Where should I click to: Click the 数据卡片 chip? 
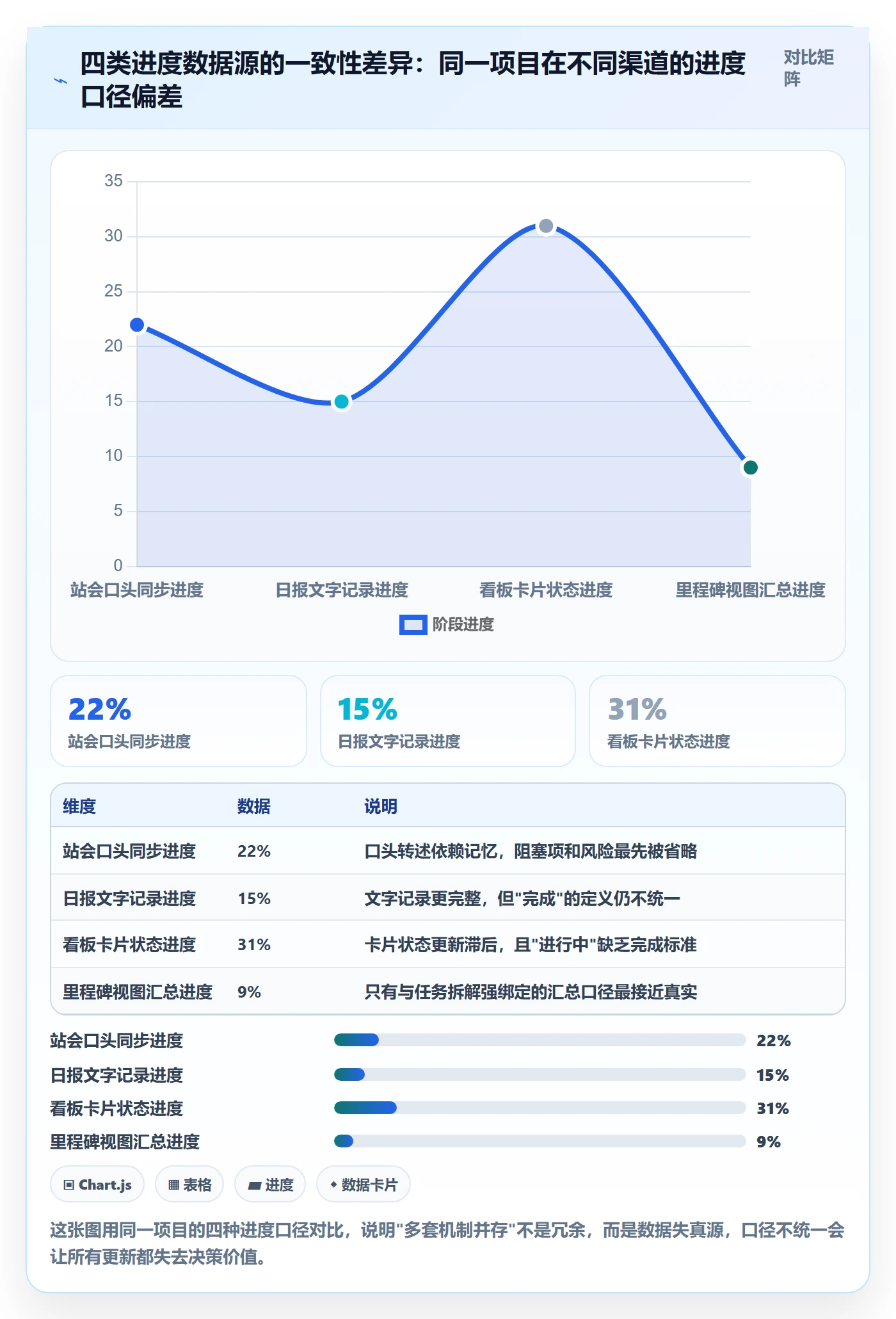point(364,1185)
